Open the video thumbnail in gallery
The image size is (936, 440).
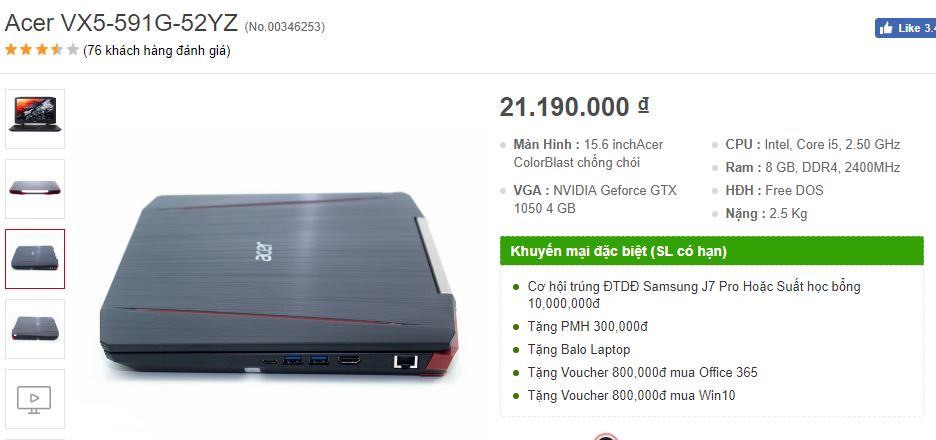pos(35,399)
